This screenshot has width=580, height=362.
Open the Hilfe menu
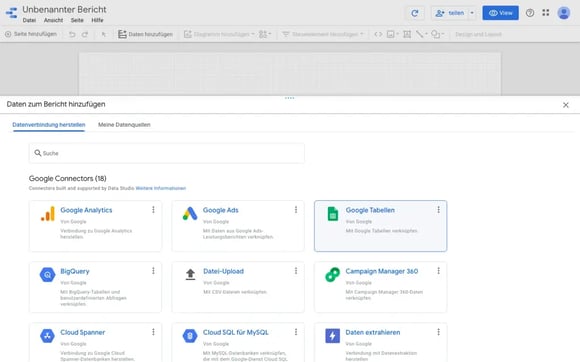[x=97, y=20]
